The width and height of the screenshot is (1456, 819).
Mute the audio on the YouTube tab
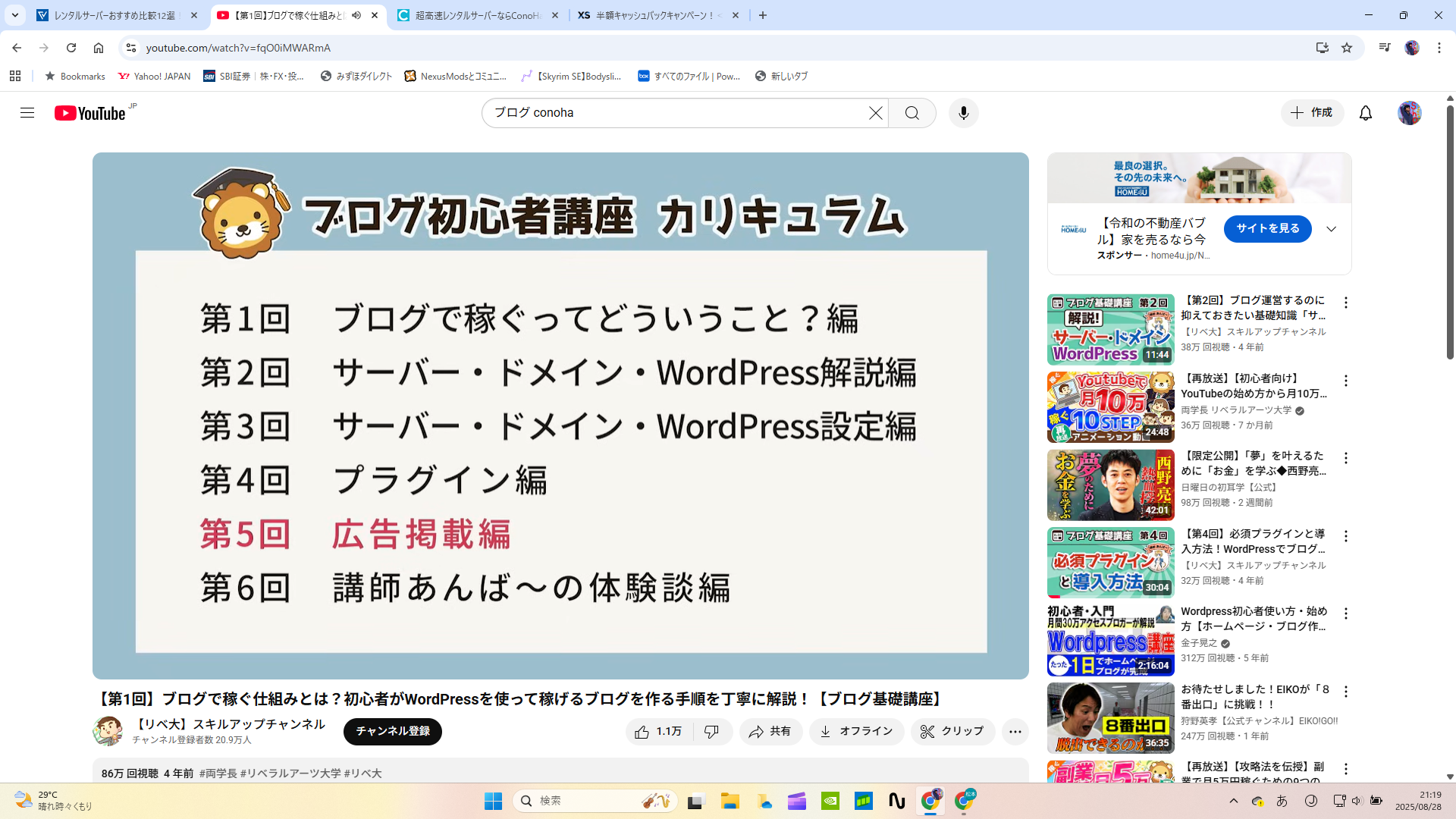coord(356,15)
